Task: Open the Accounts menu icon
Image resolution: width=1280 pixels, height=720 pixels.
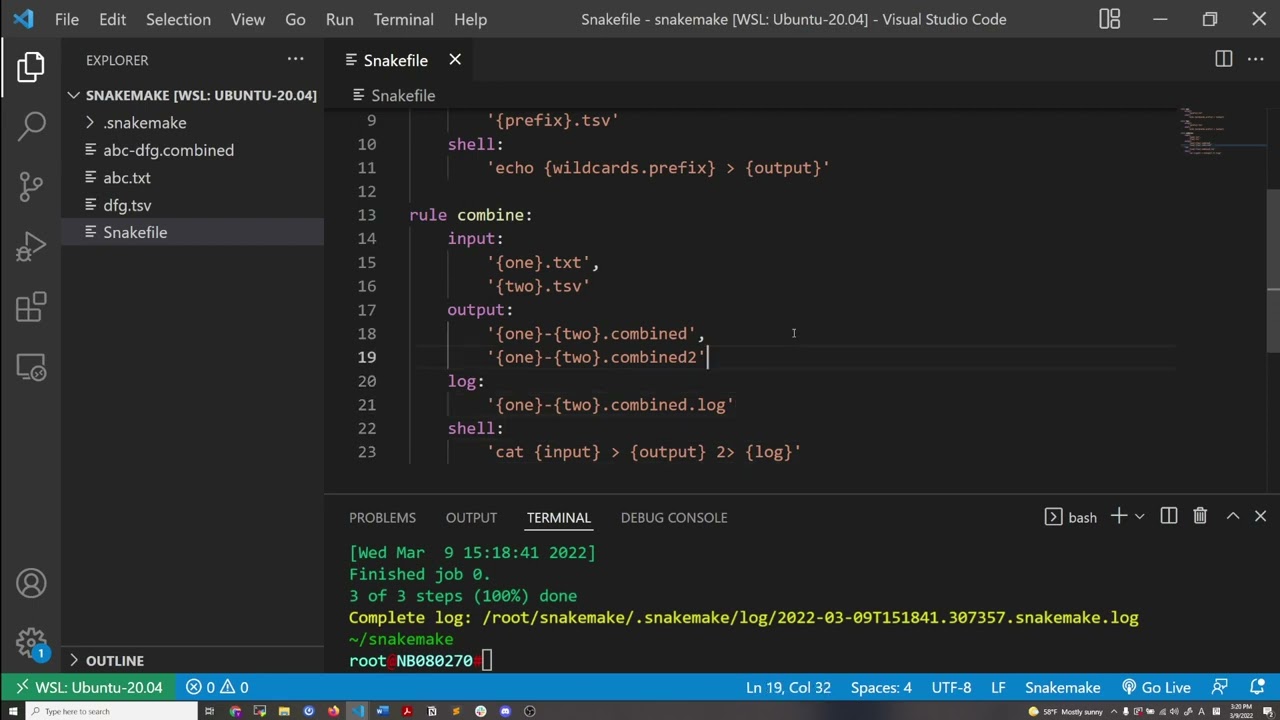Action: pos(31,583)
